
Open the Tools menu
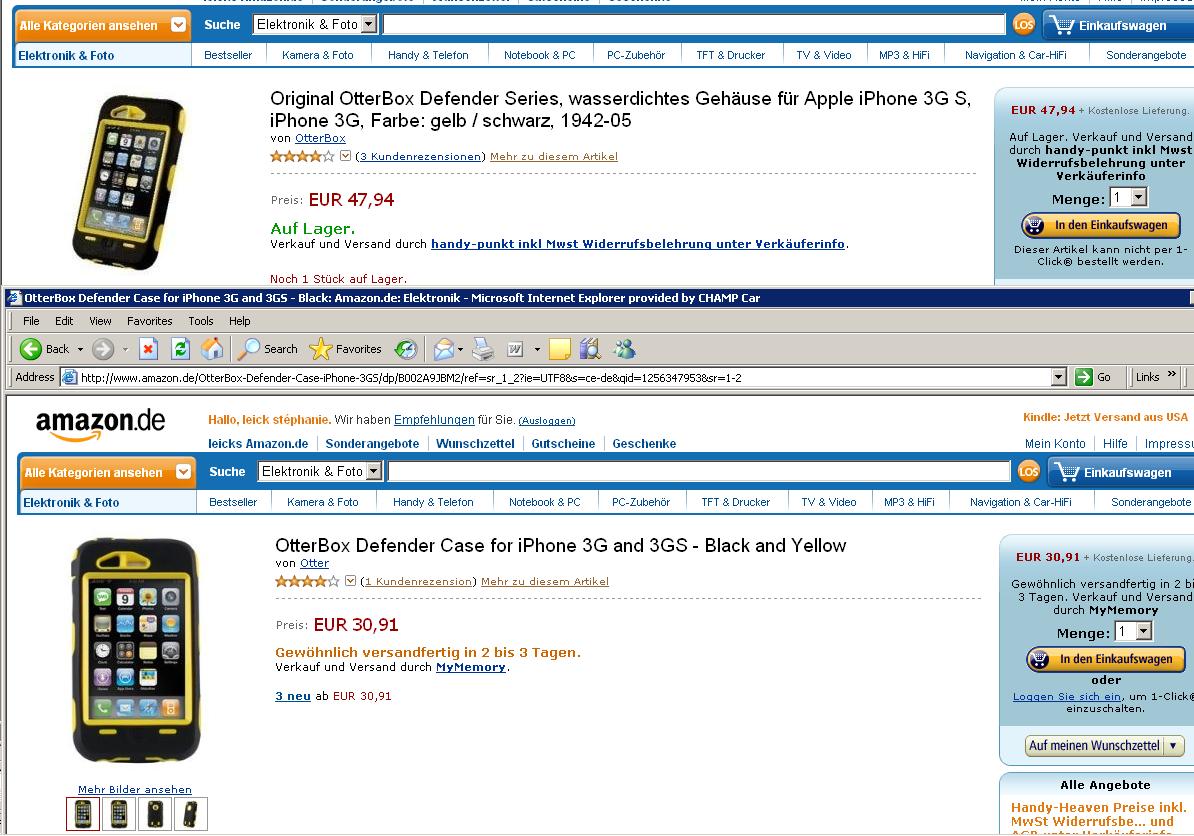point(201,321)
